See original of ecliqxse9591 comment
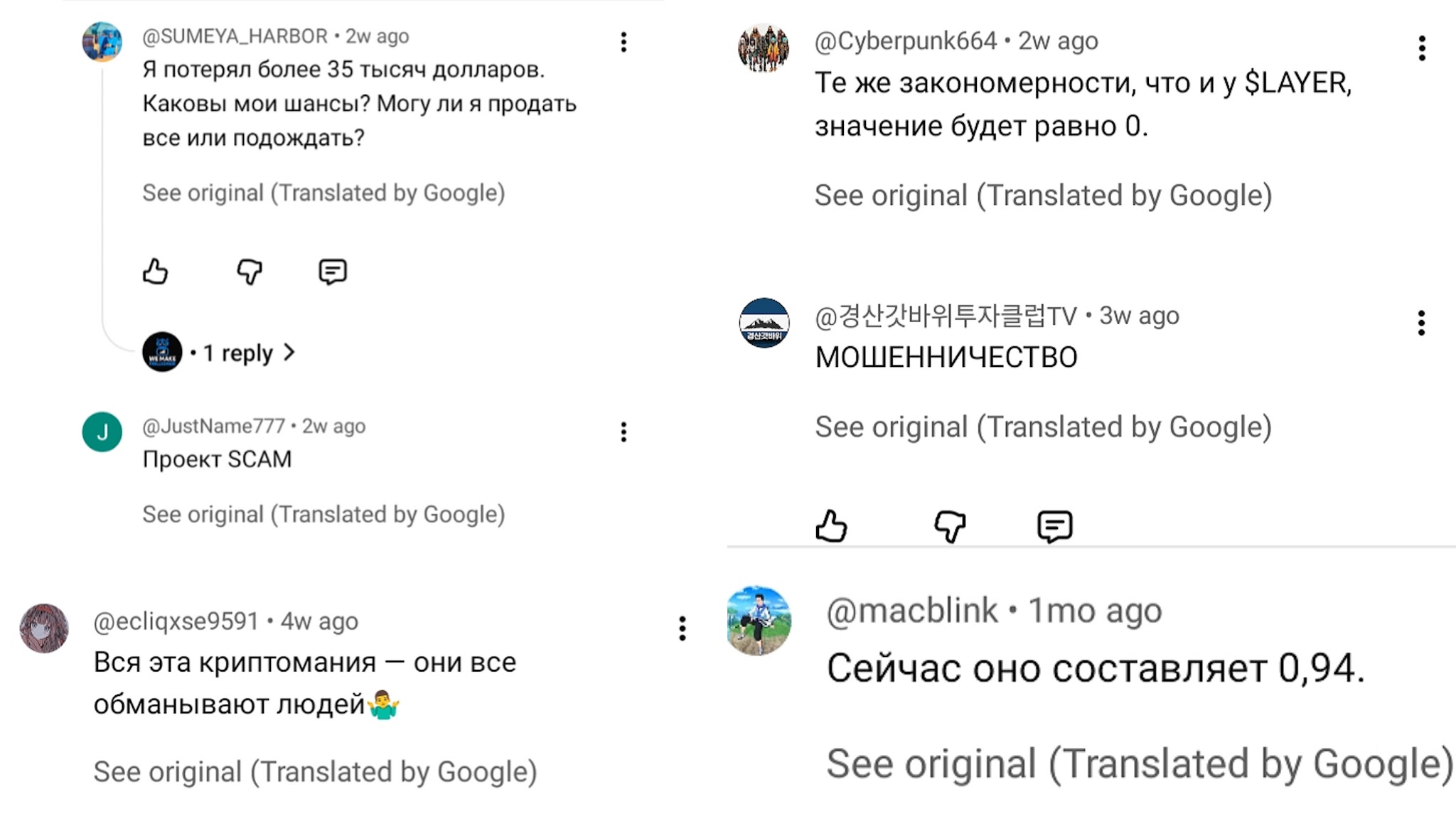The height and width of the screenshot is (819, 1456). (315, 772)
